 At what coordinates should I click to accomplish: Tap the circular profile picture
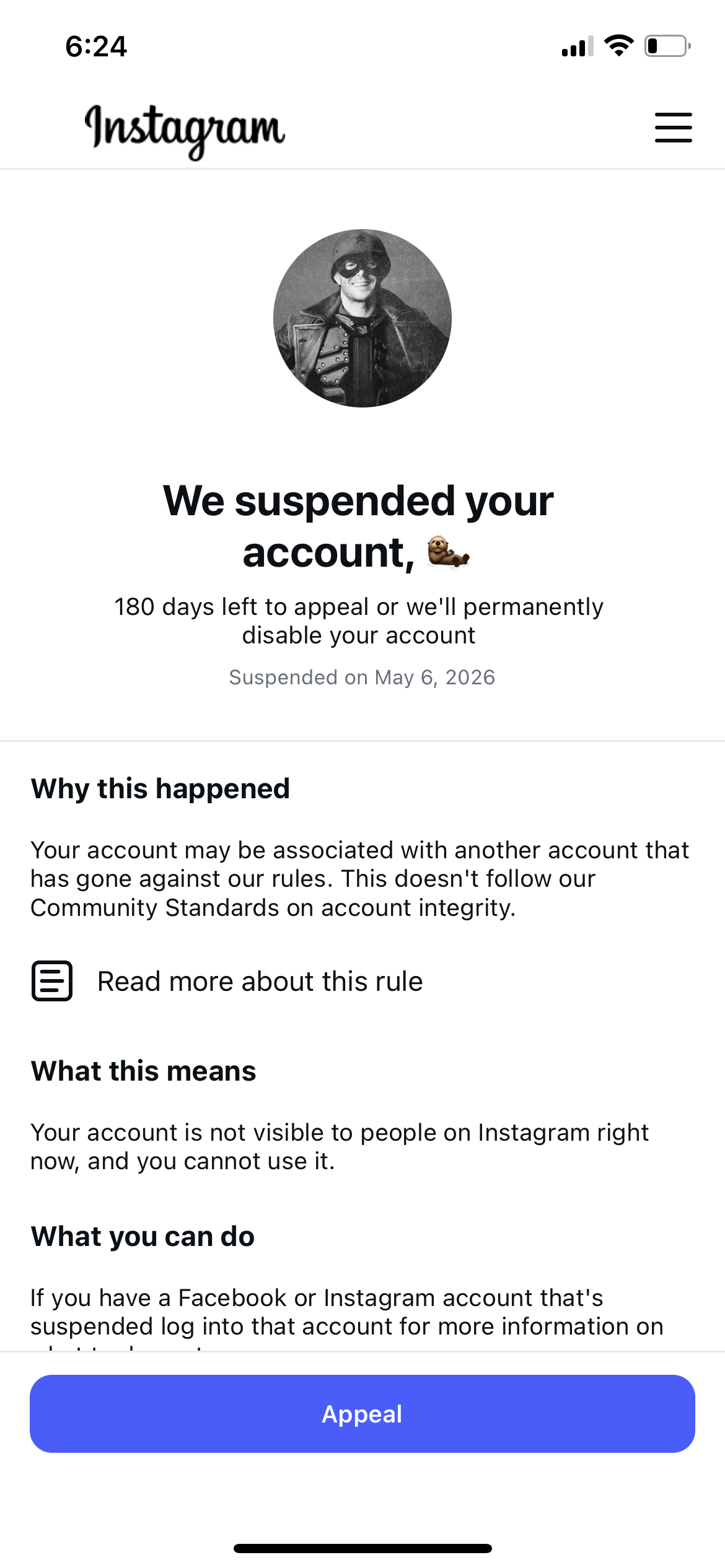pyautogui.click(x=362, y=318)
